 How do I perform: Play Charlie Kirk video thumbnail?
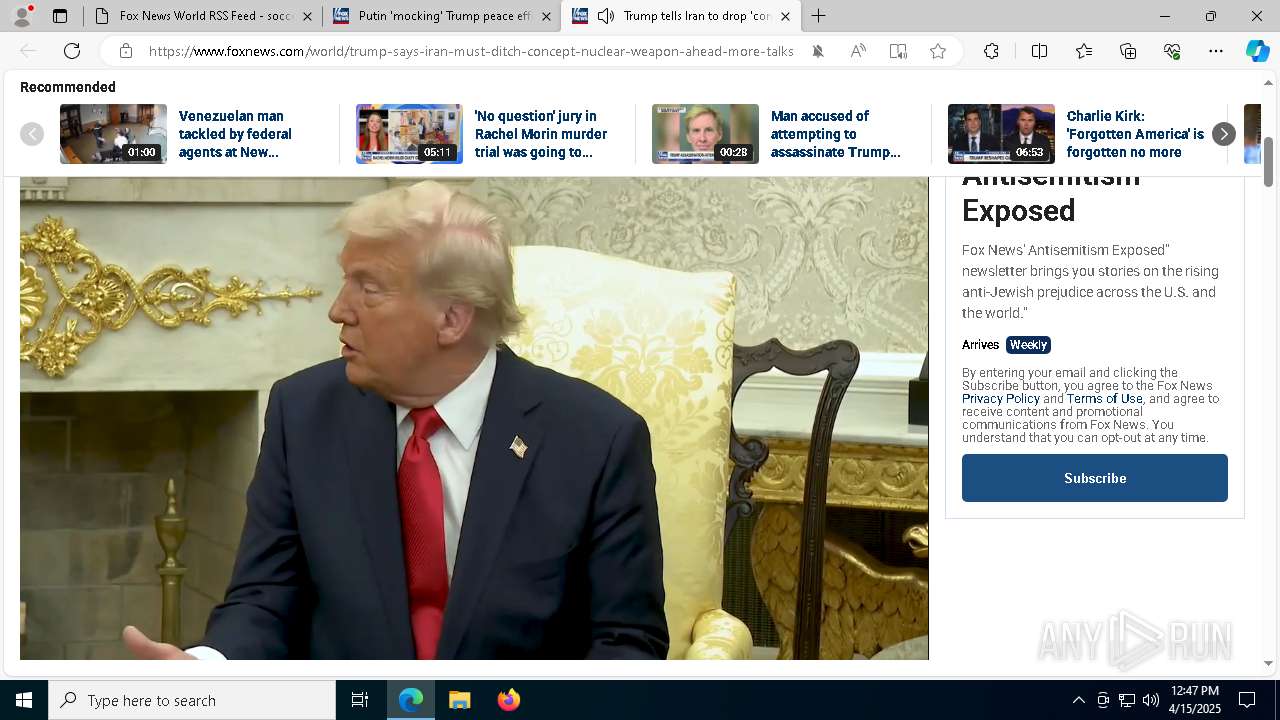(1001, 134)
